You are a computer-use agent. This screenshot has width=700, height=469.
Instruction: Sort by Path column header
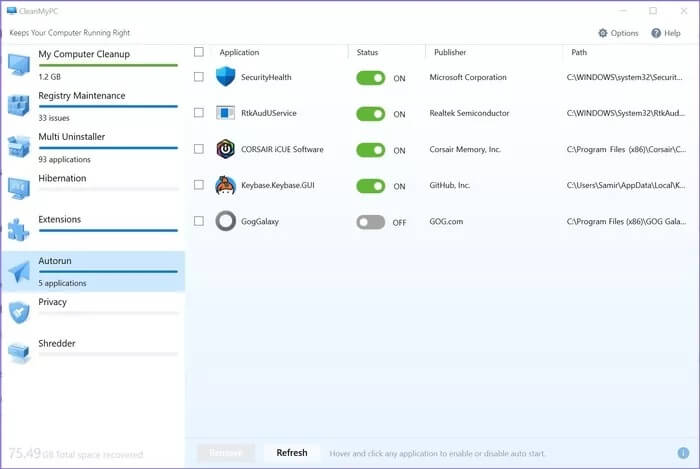coord(579,52)
